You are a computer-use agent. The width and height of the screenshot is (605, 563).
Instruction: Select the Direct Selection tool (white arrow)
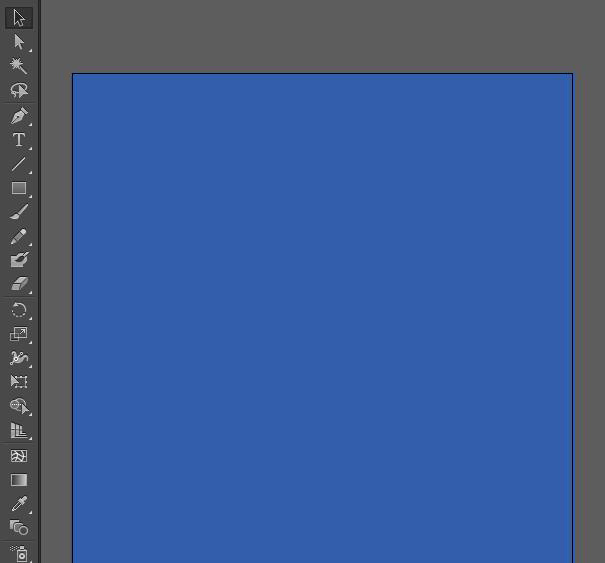19,42
